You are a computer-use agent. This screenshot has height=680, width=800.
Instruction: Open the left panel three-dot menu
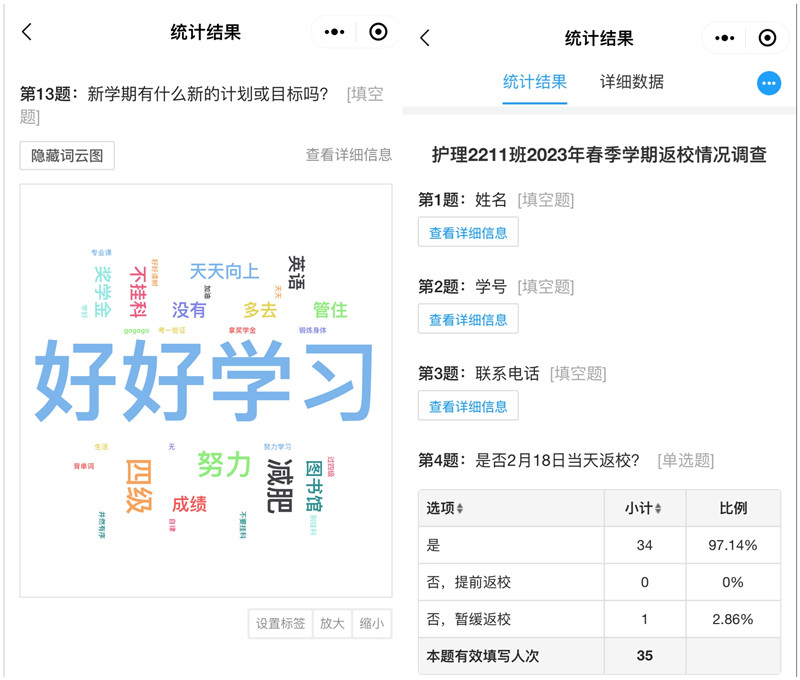click(334, 32)
